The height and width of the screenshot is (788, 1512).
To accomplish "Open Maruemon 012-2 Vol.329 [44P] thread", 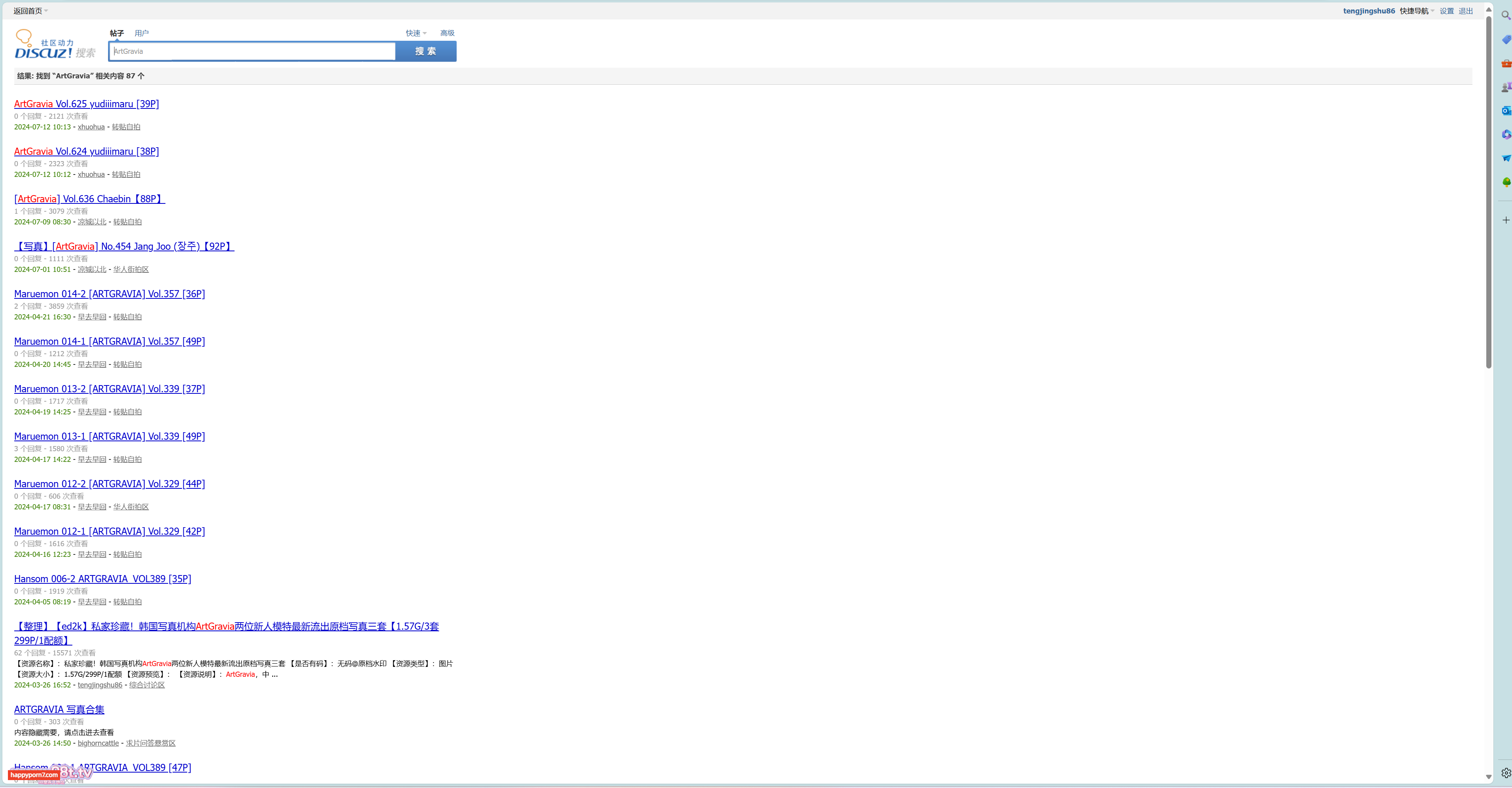I will click(109, 484).
